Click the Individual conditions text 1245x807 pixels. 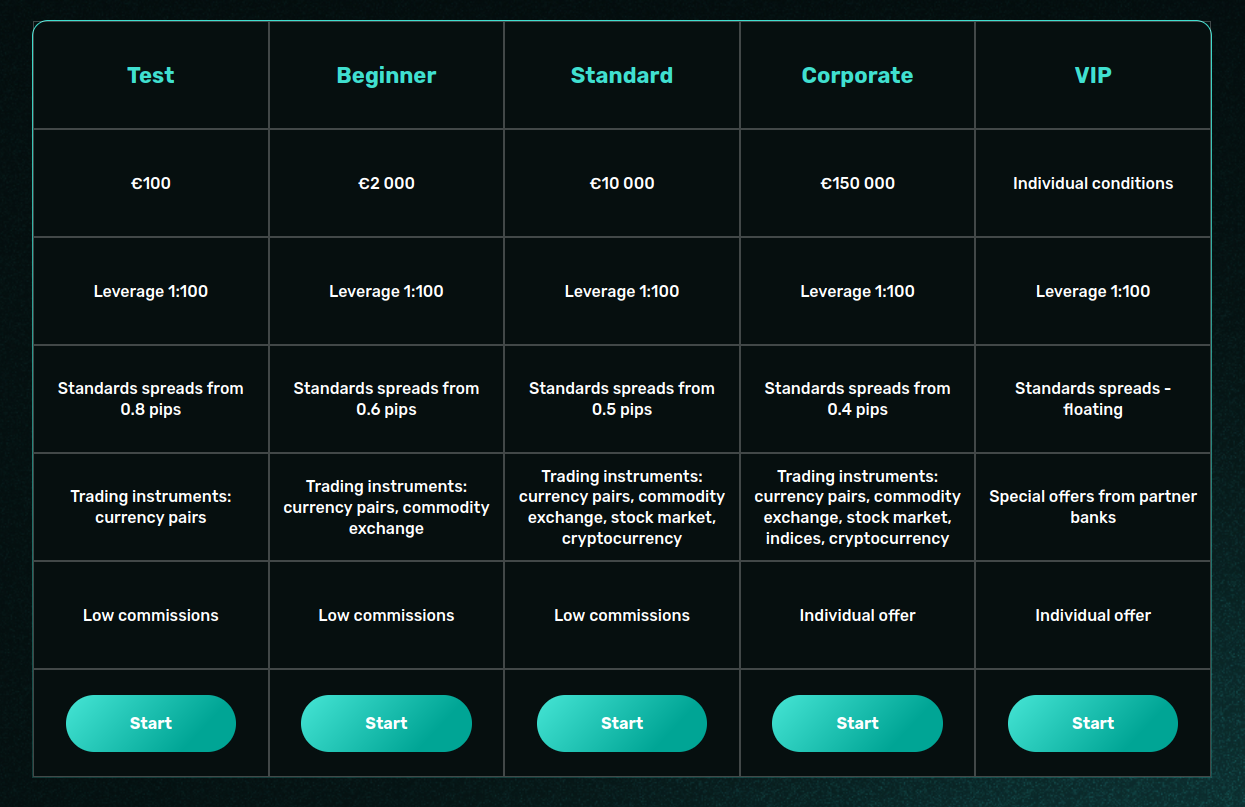click(x=1093, y=183)
